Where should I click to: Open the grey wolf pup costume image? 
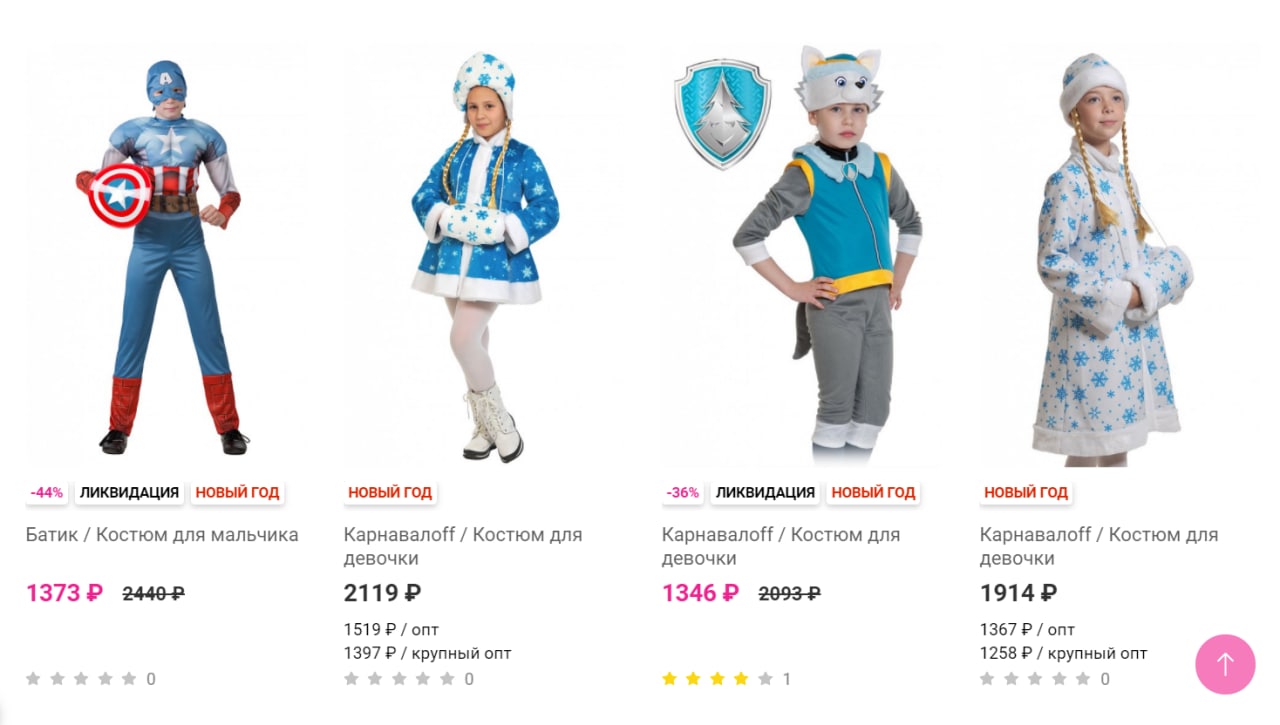click(x=801, y=256)
